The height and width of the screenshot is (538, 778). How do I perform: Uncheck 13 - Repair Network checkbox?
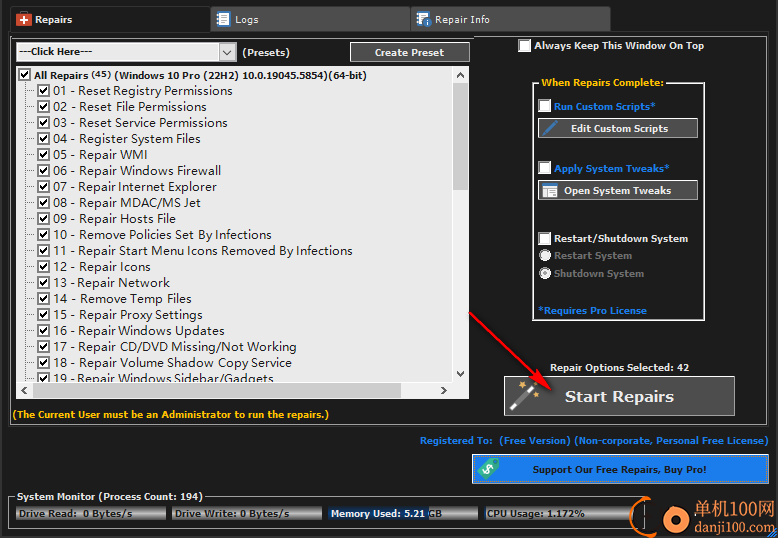coord(44,283)
